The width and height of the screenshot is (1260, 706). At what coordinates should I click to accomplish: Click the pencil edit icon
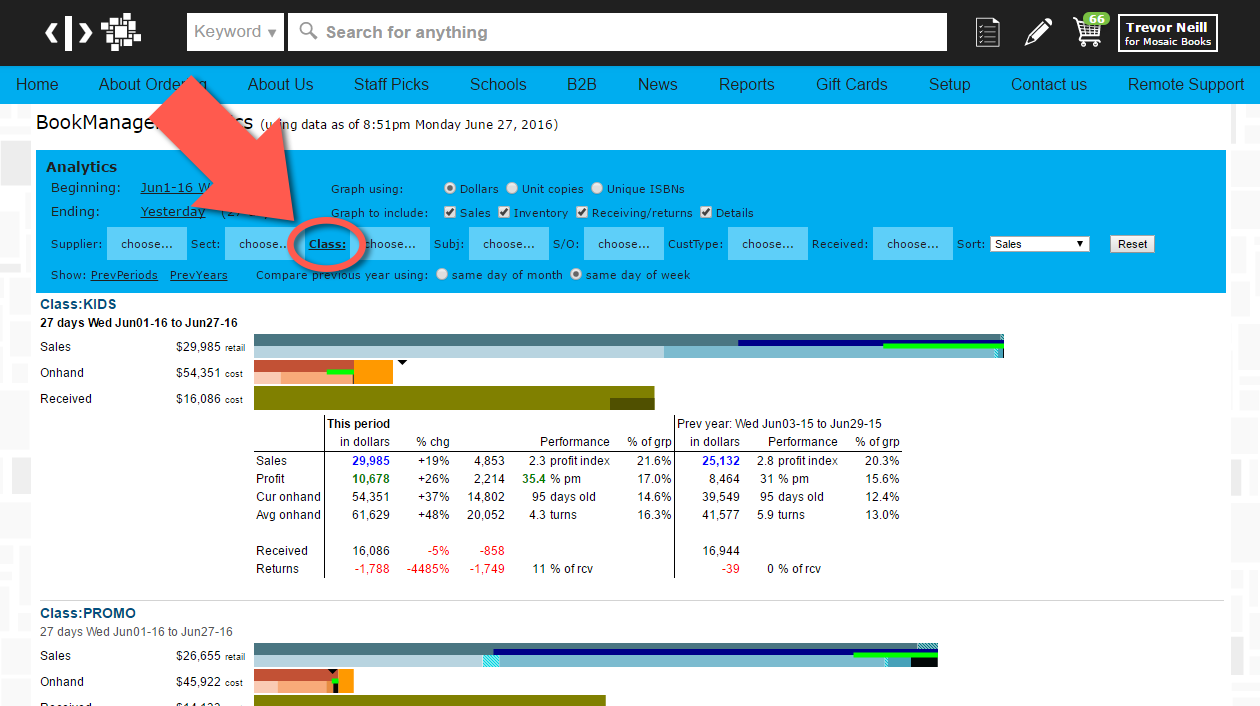1038,32
